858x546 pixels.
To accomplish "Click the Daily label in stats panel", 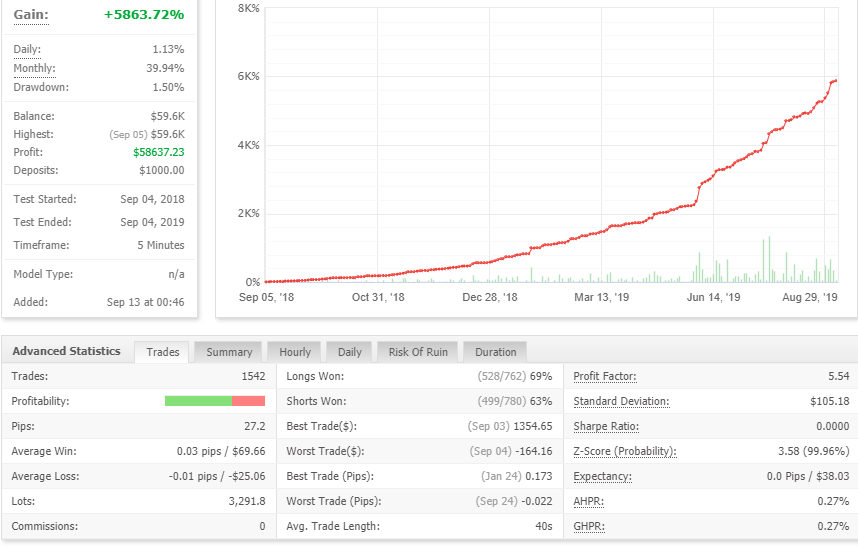I will [27, 49].
